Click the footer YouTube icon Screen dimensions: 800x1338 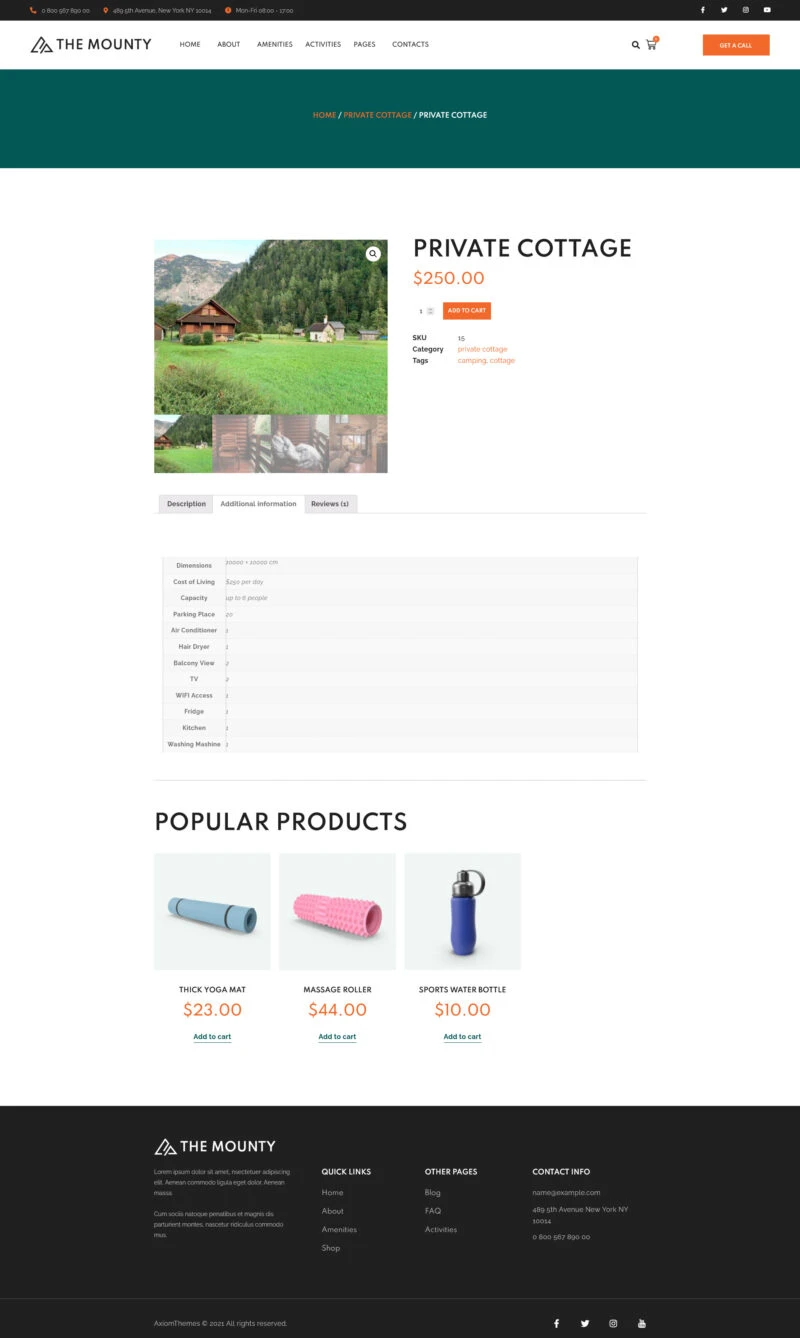point(642,1323)
